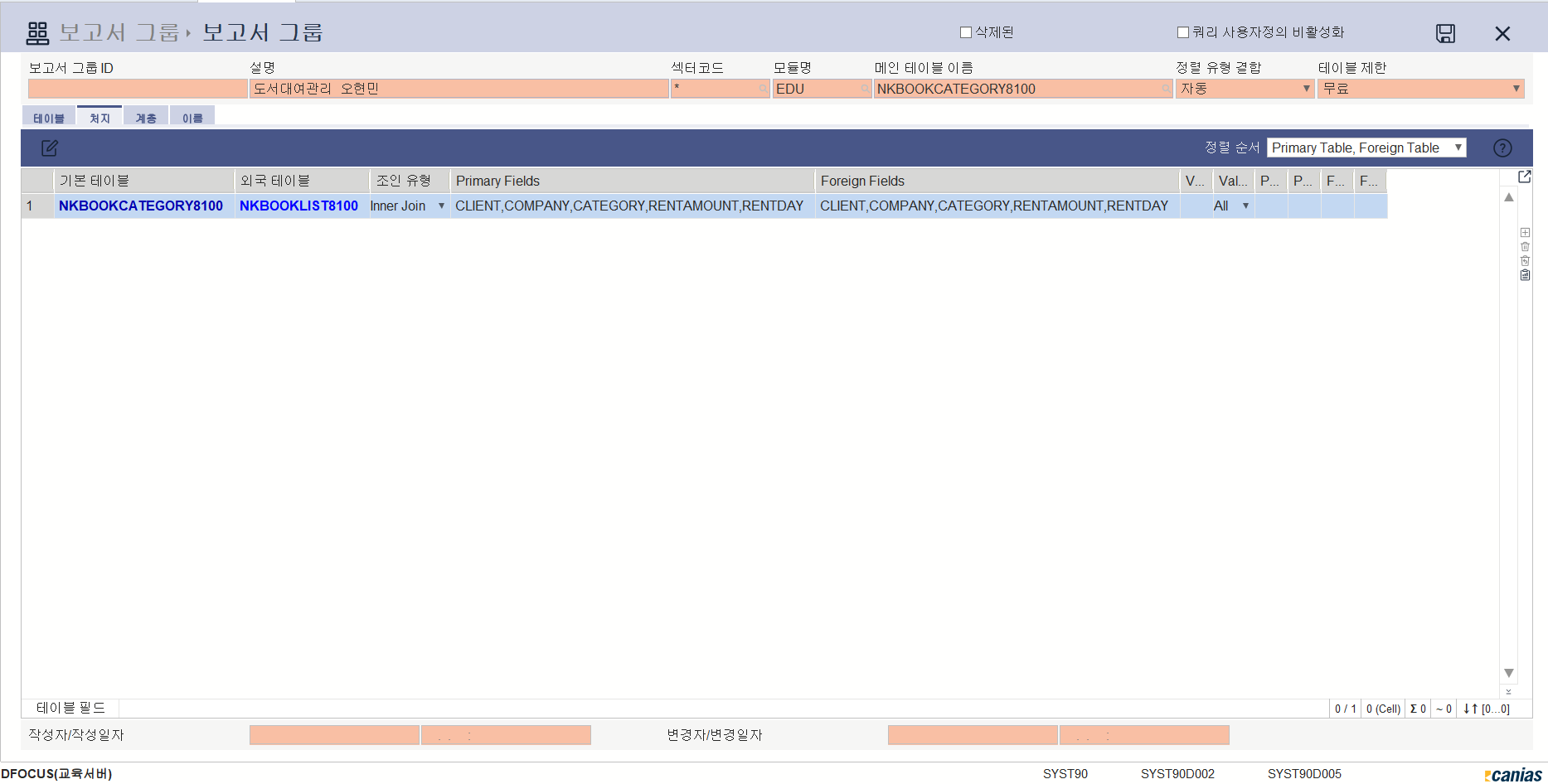Click the delete row trash icon

[1525, 247]
